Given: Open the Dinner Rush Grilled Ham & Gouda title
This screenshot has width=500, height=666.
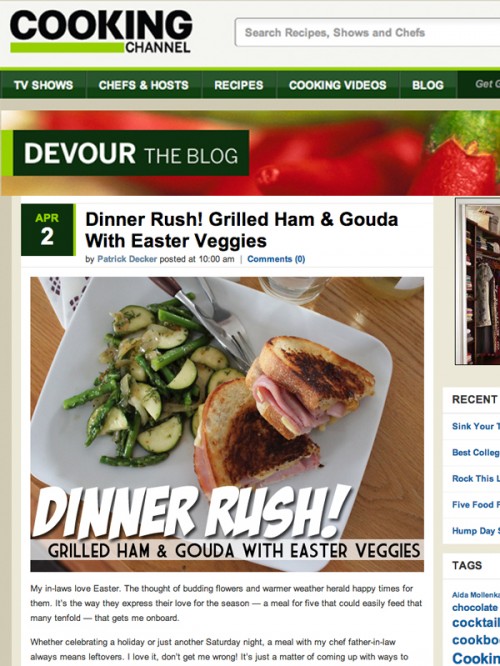Looking at the screenshot, I should (x=241, y=230).
